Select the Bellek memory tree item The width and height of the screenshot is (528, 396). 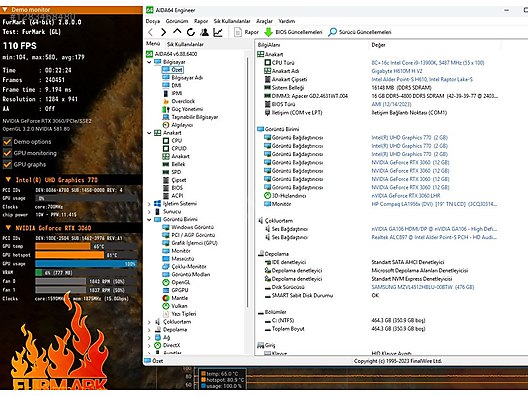coord(174,164)
